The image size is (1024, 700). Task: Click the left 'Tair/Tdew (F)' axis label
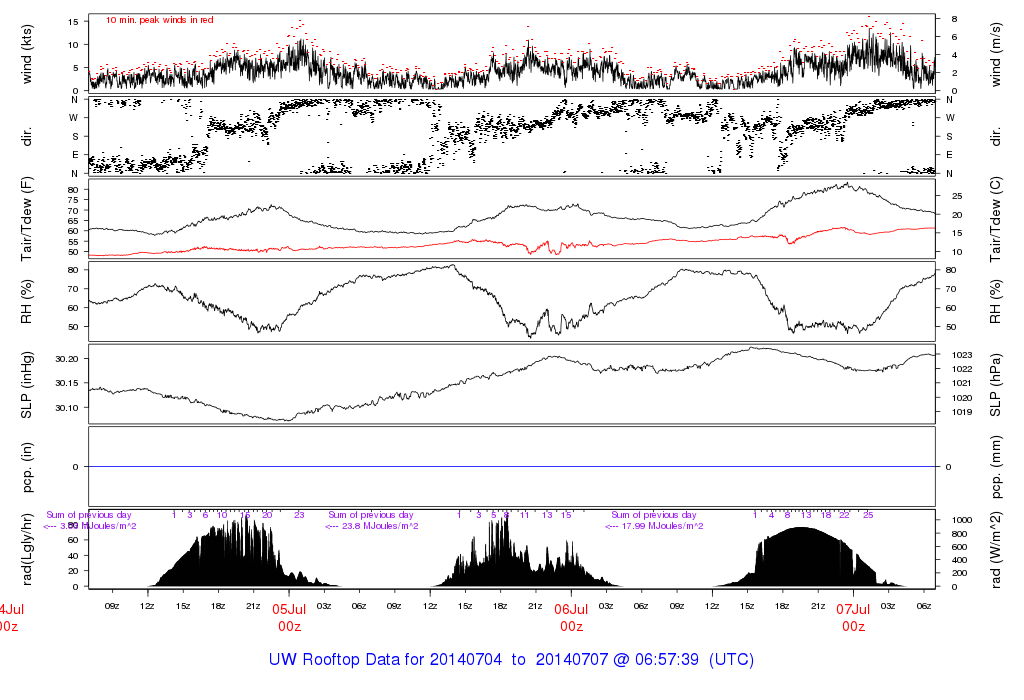tap(27, 219)
